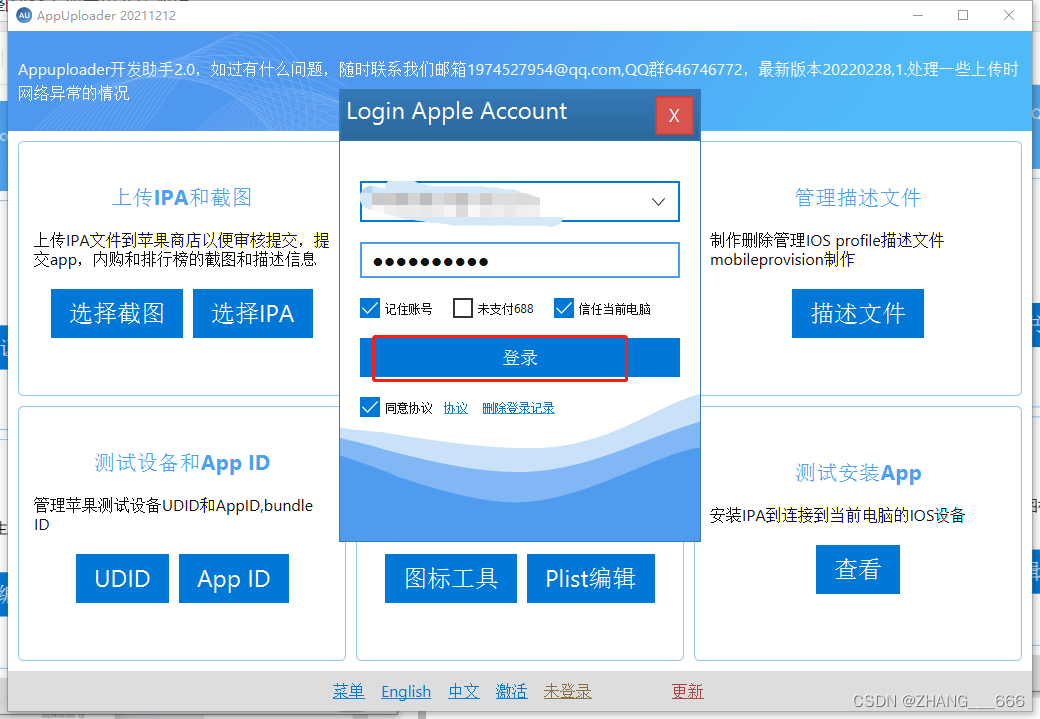Select the 管理描述文件 heading

click(858, 197)
